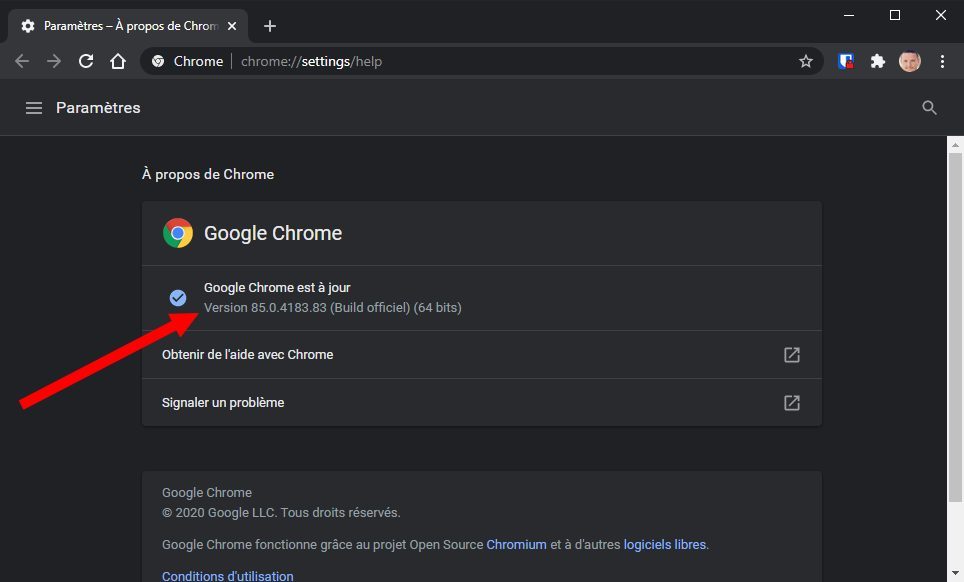Screen dimensions: 964x582
Task: Click the browser back arrow
Action: [22, 61]
